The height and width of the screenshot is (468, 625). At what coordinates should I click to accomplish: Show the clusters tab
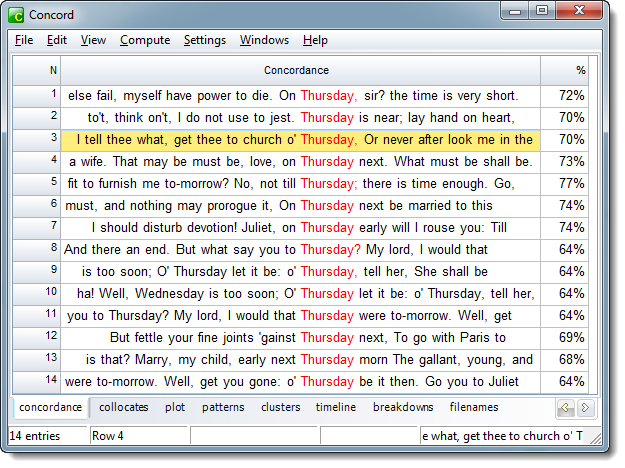click(280, 407)
